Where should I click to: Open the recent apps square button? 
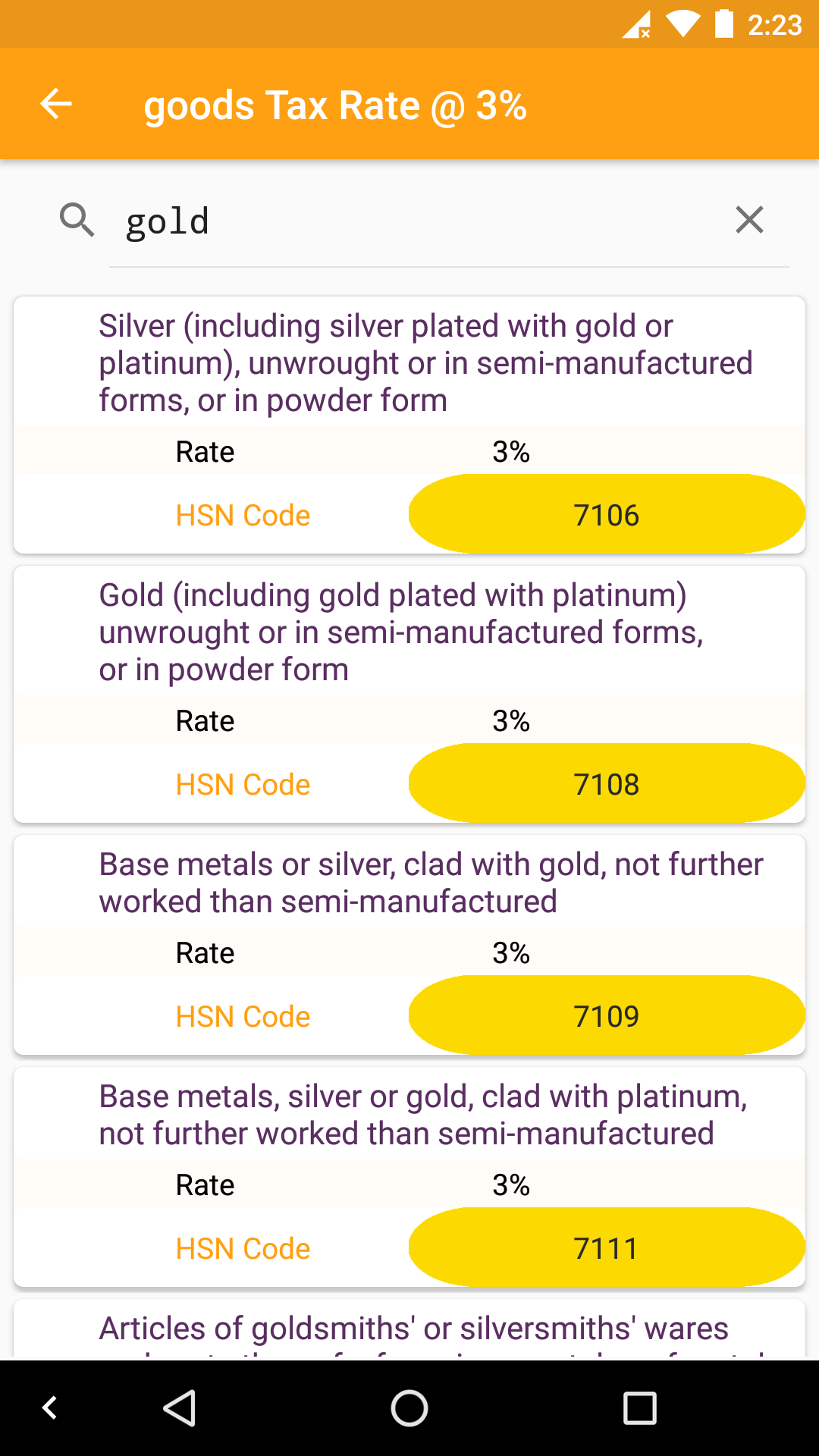(639, 1408)
